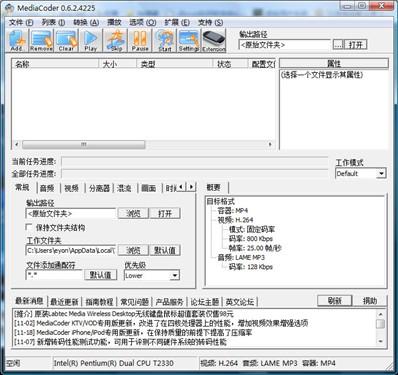
Task: Click the MediaCoder title bar app icon
Action: coord(9,7)
